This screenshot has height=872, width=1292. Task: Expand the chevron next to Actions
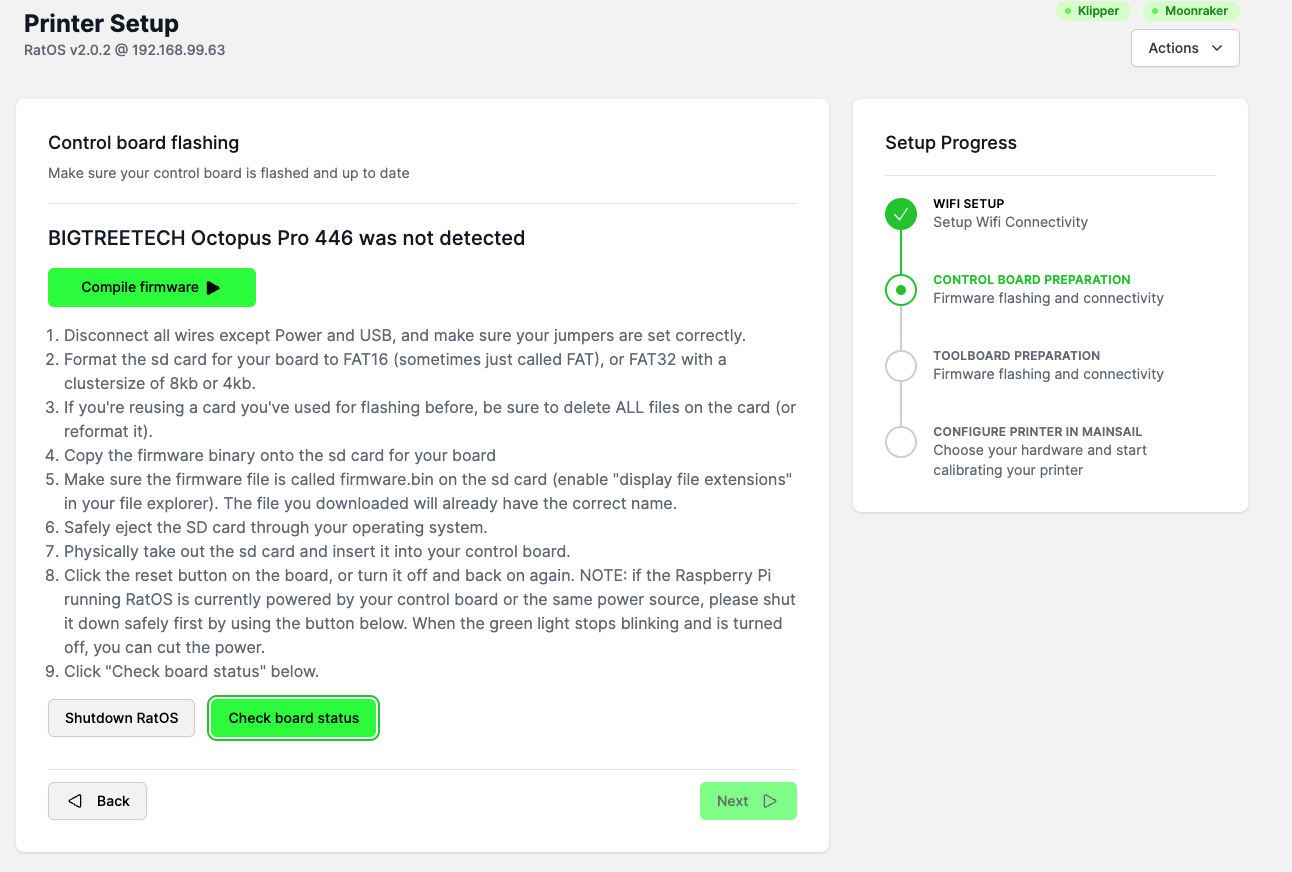[x=1217, y=48]
